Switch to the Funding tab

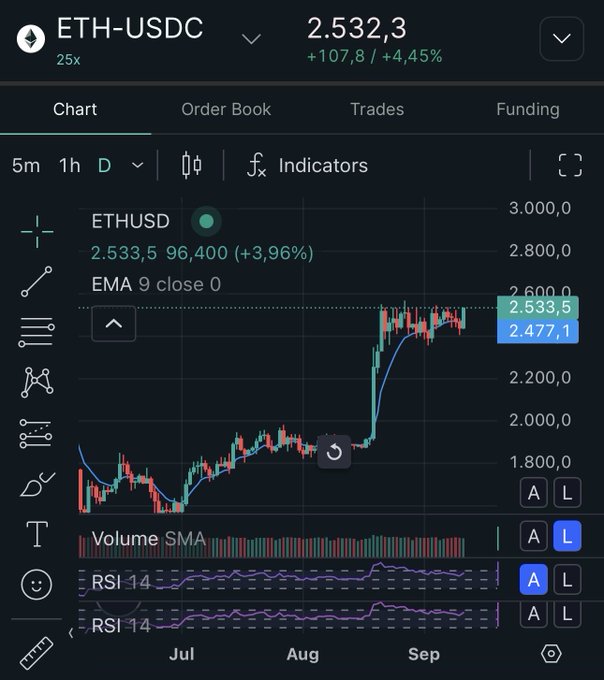(x=528, y=109)
